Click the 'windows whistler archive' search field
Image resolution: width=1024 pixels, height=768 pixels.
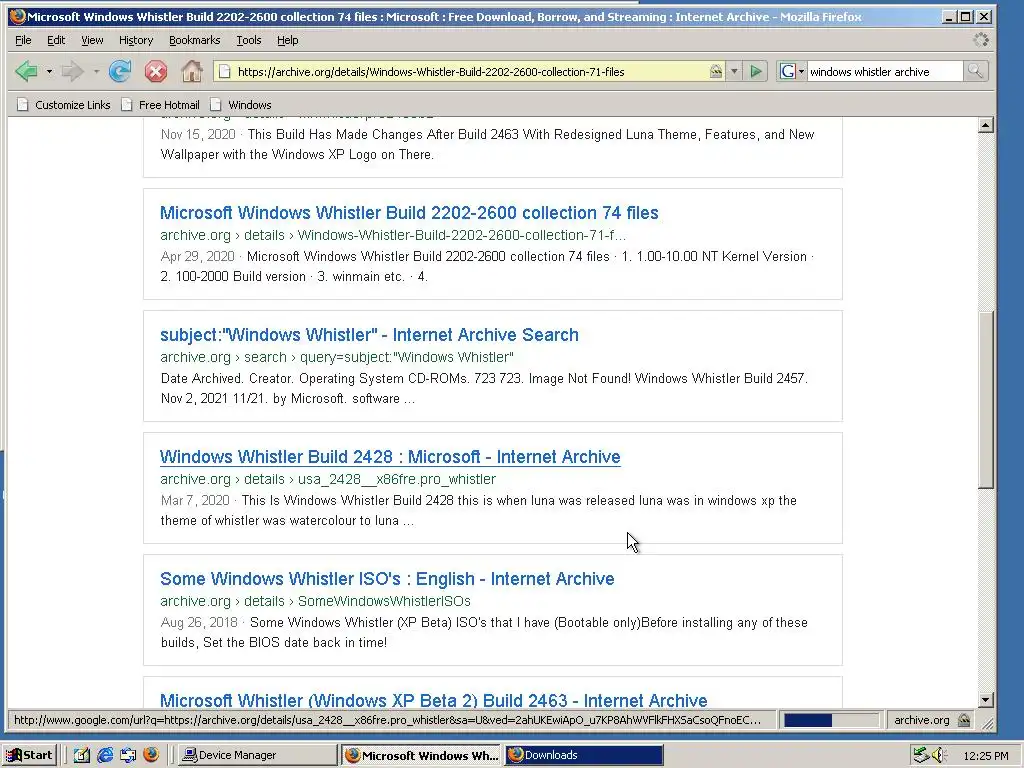coord(884,72)
